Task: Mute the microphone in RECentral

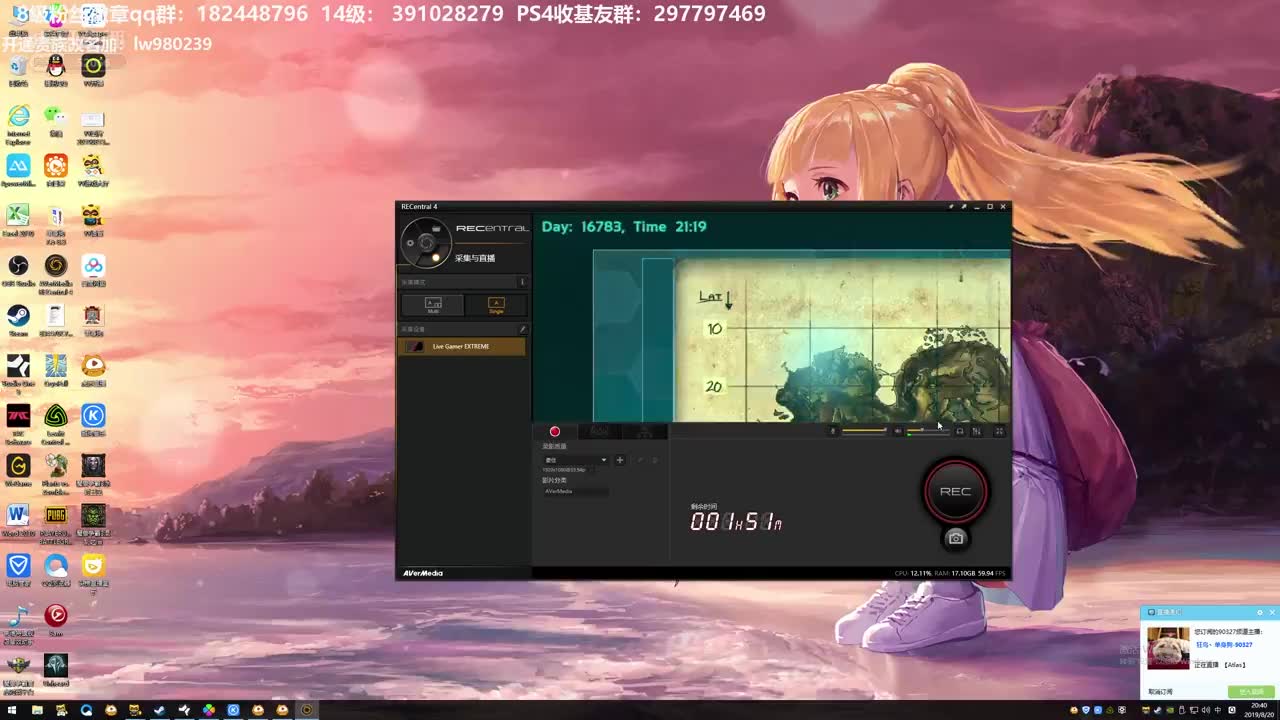Action: 833,431
